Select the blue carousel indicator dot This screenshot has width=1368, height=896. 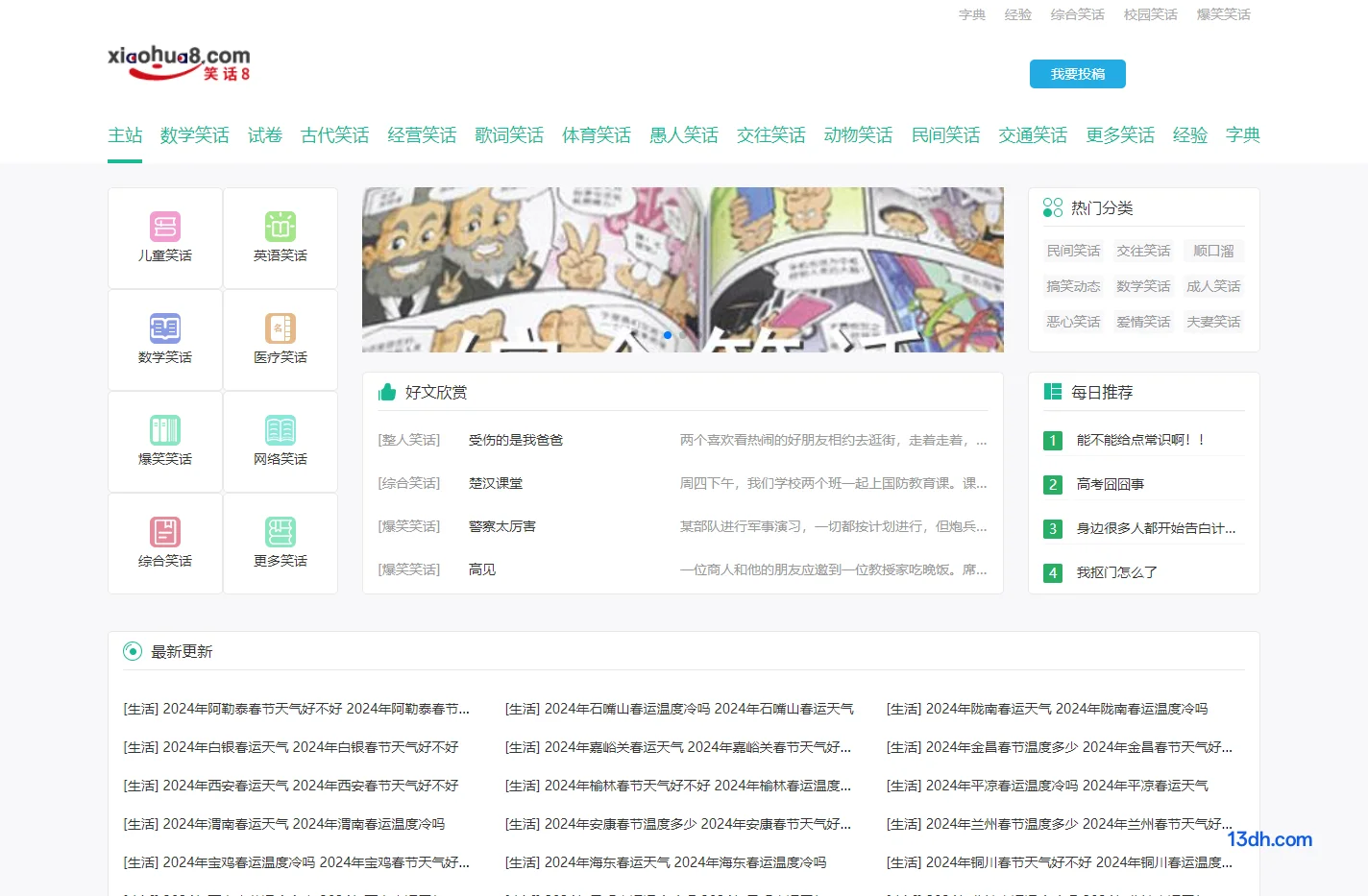668,335
